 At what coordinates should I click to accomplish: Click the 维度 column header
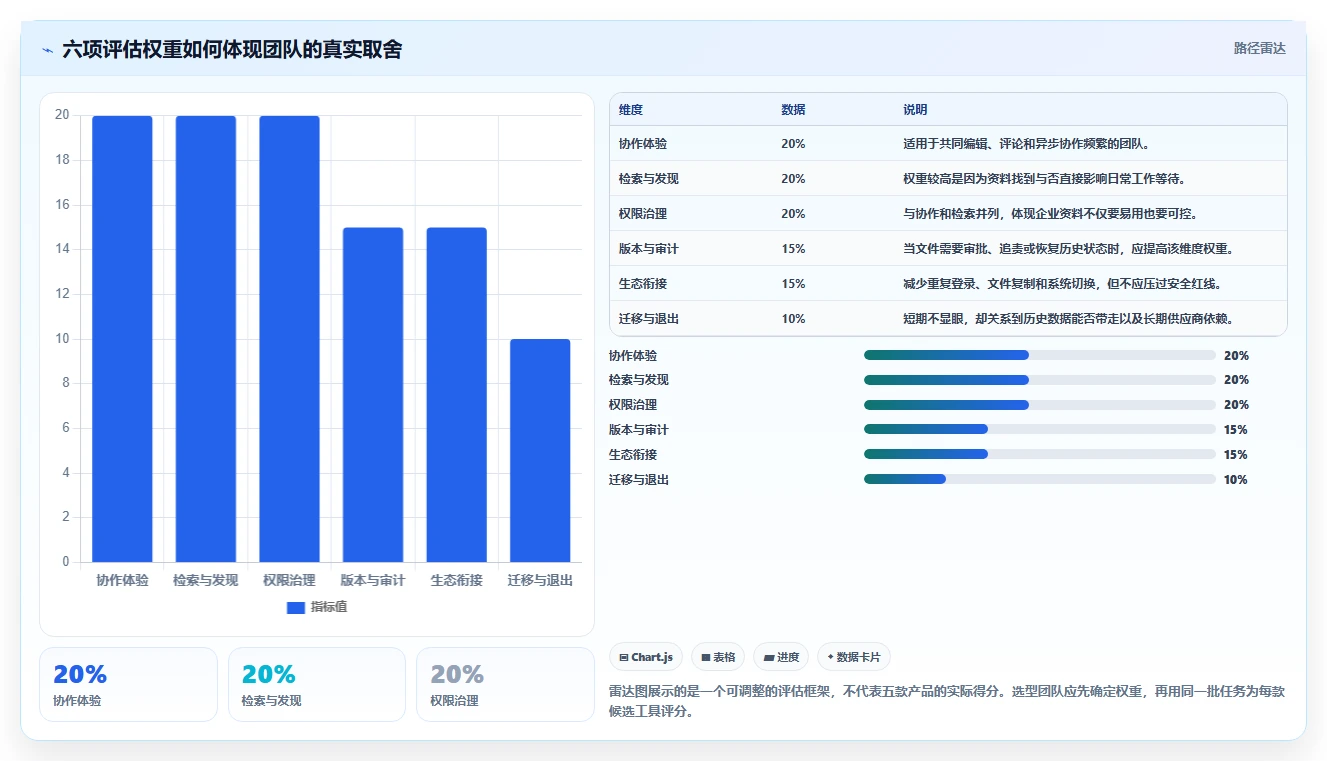coord(631,109)
